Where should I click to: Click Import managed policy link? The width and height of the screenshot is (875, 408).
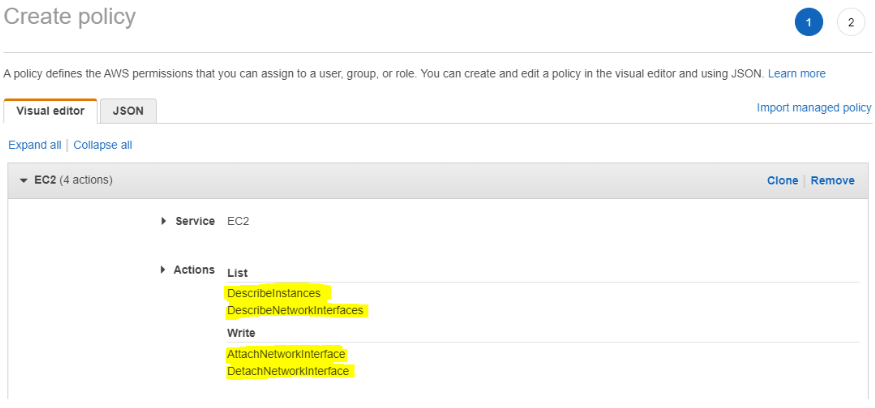tap(813, 107)
